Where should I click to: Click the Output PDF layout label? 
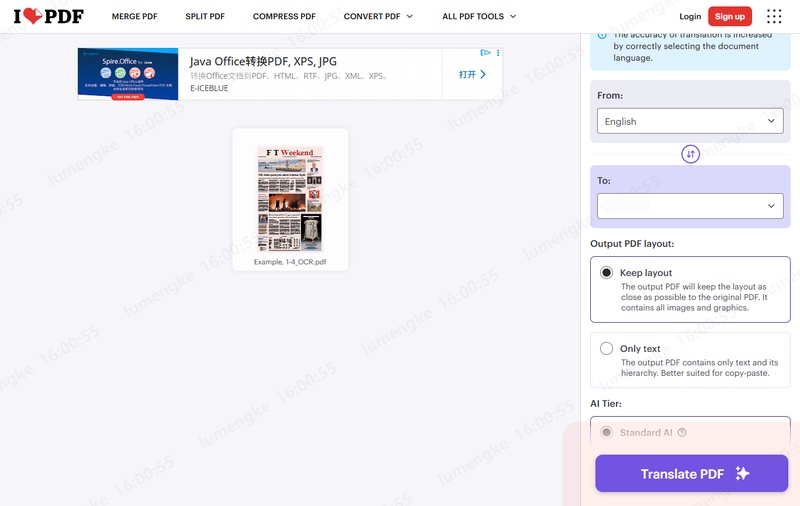coord(632,244)
